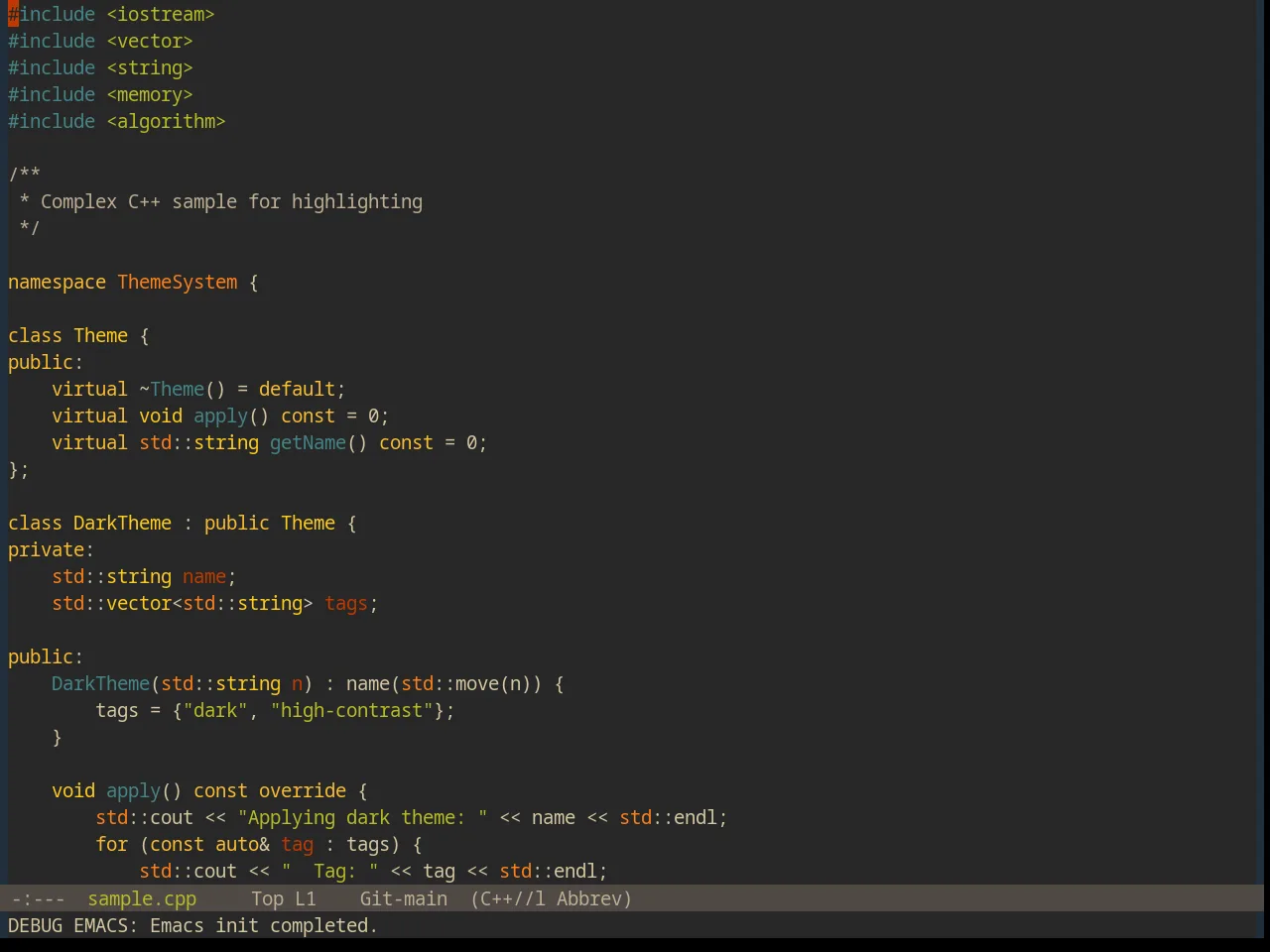The width and height of the screenshot is (1270, 952).
Task: Click the C++//l major mode indicator
Action: pyautogui.click(x=508, y=899)
